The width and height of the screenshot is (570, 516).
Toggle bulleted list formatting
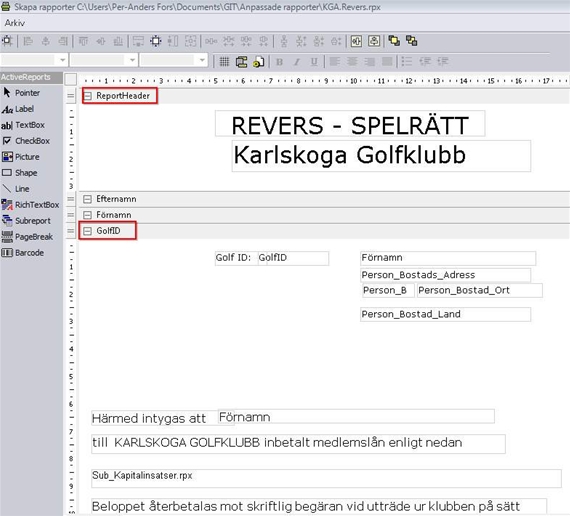[x=407, y=62]
